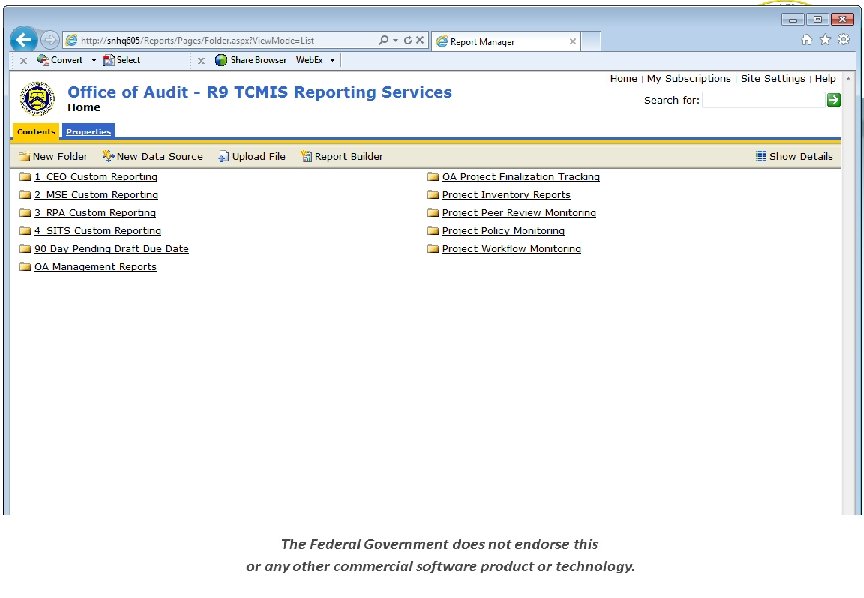Click folder icon beside 4_SITS Custom Reporting
Viewport: 864px width, 598px height.
pyautogui.click(x=25, y=231)
